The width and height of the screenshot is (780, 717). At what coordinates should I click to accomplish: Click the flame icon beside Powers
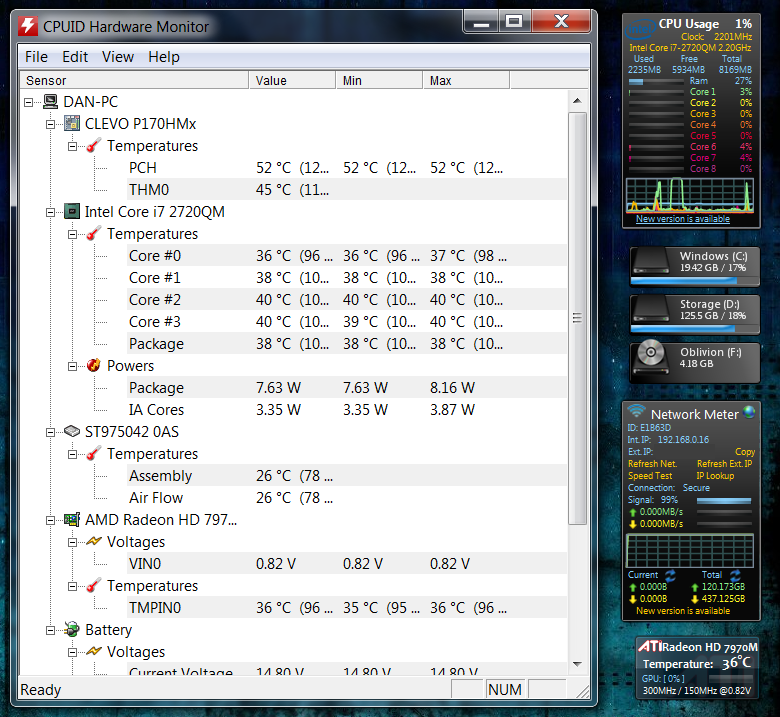point(94,365)
